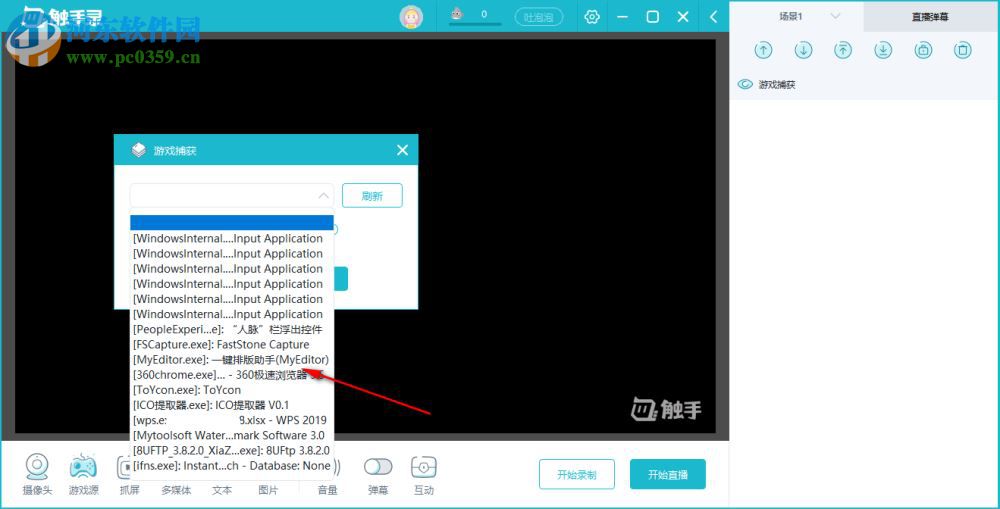The image size is (1000, 509).
Task: Open the user avatar profile
Action: click(411, 17)
